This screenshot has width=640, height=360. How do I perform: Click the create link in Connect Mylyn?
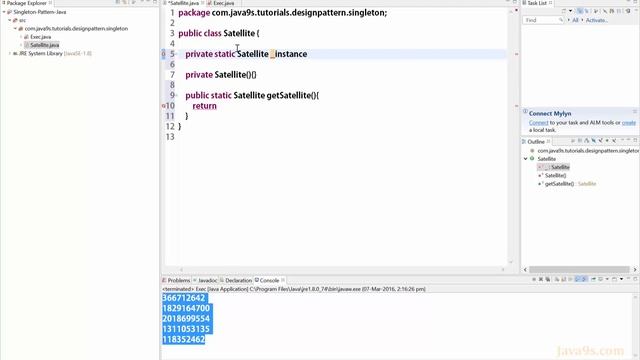pos(629,122)
